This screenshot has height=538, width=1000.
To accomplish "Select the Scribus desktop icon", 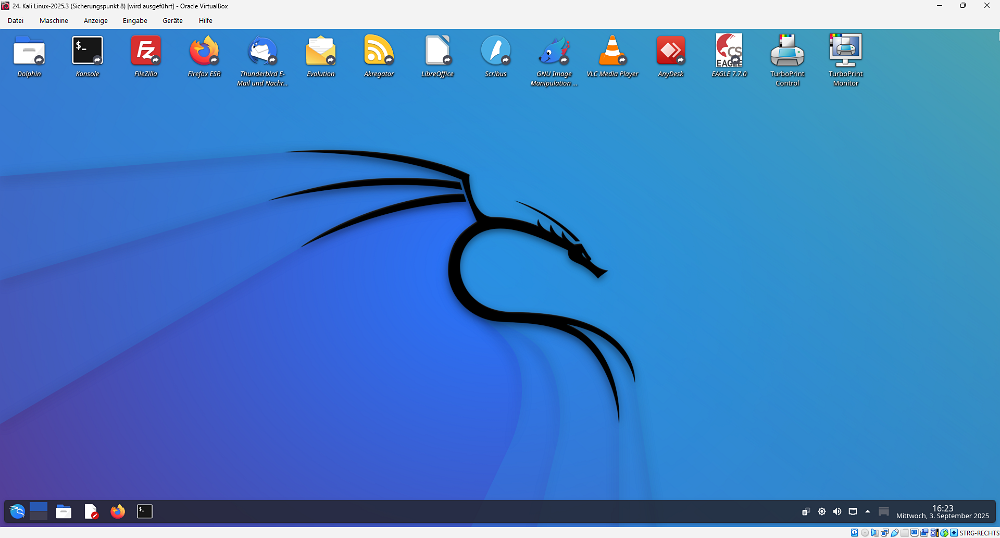I will (x=495, y=50).
